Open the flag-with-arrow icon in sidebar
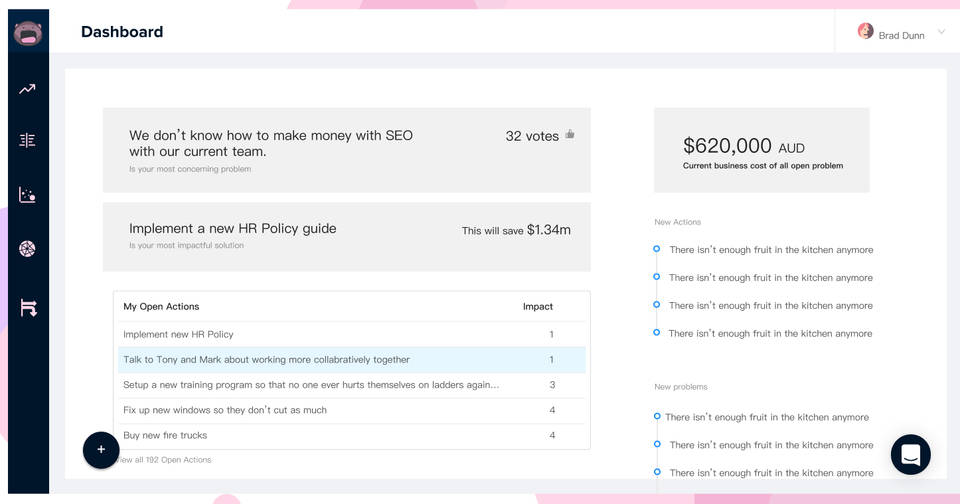The image size is (960, 504). (28, 308)
